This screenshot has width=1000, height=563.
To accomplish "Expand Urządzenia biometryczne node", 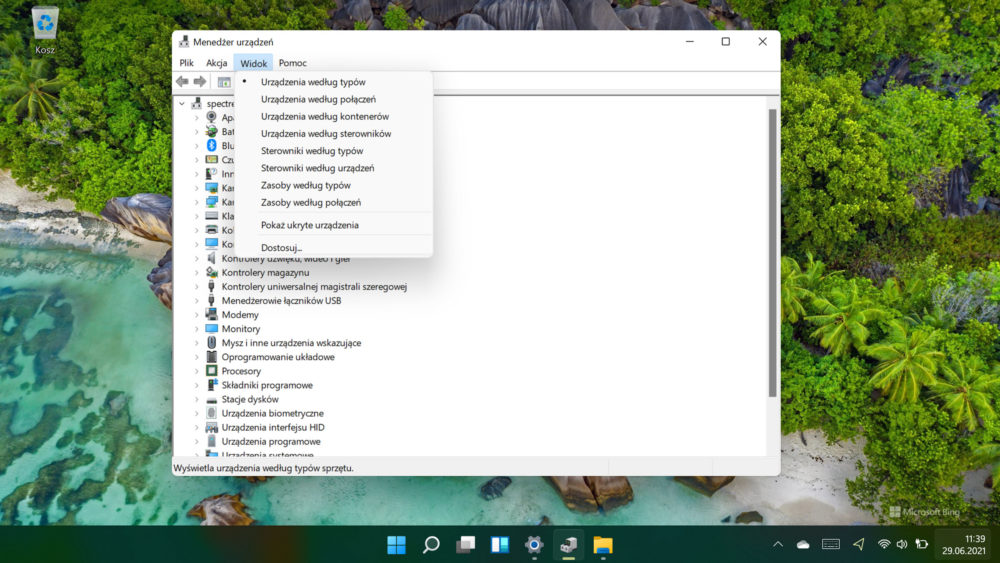I will click(x=196, y=413).
